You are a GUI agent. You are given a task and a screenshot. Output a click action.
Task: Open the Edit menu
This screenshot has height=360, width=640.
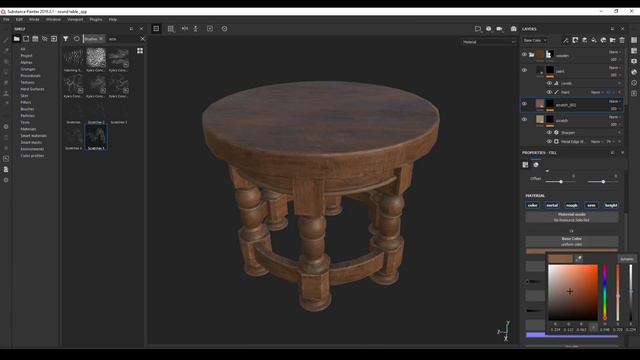(x=19, y=19)
